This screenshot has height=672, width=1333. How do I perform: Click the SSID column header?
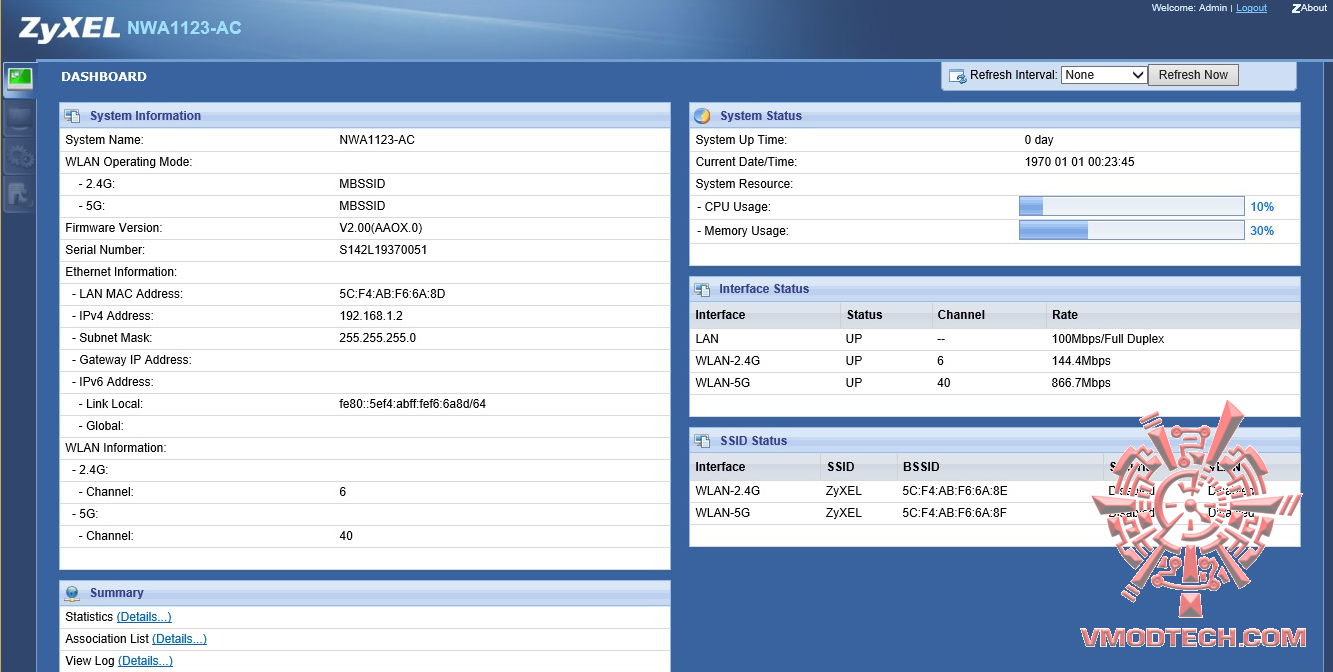click(x=840, y=467)
